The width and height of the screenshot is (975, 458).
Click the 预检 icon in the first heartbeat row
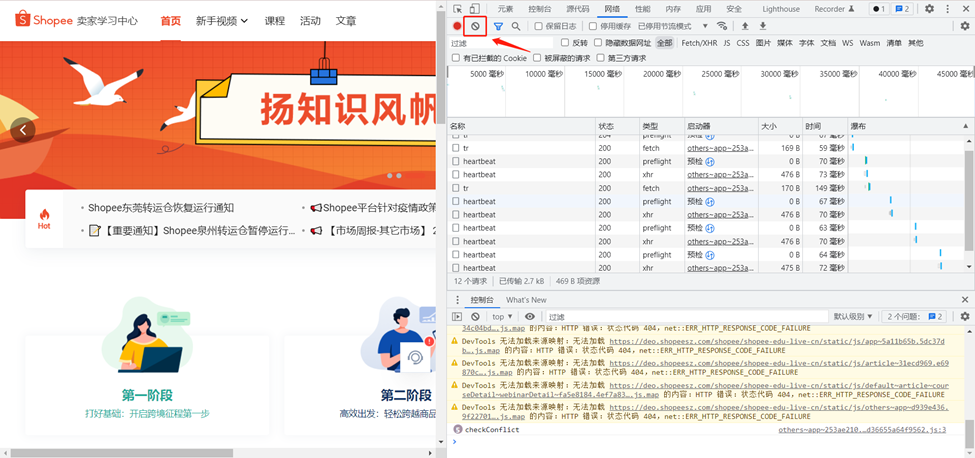tap(709, 162)
